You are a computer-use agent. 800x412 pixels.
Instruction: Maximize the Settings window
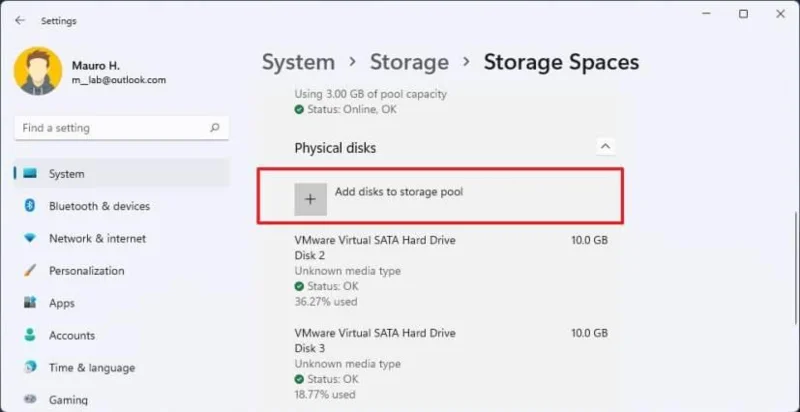pyautogui.click(x=743, y=14)
